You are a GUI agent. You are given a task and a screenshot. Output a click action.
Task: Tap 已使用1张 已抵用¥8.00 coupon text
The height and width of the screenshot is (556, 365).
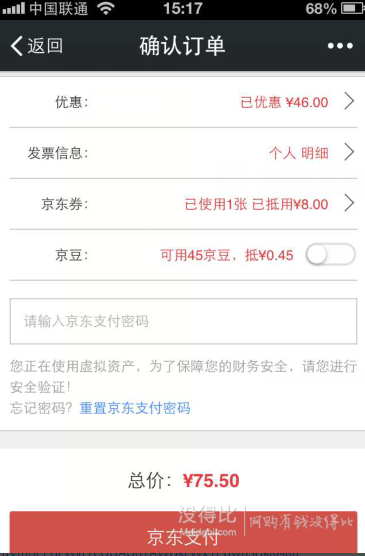coord(256,204)
